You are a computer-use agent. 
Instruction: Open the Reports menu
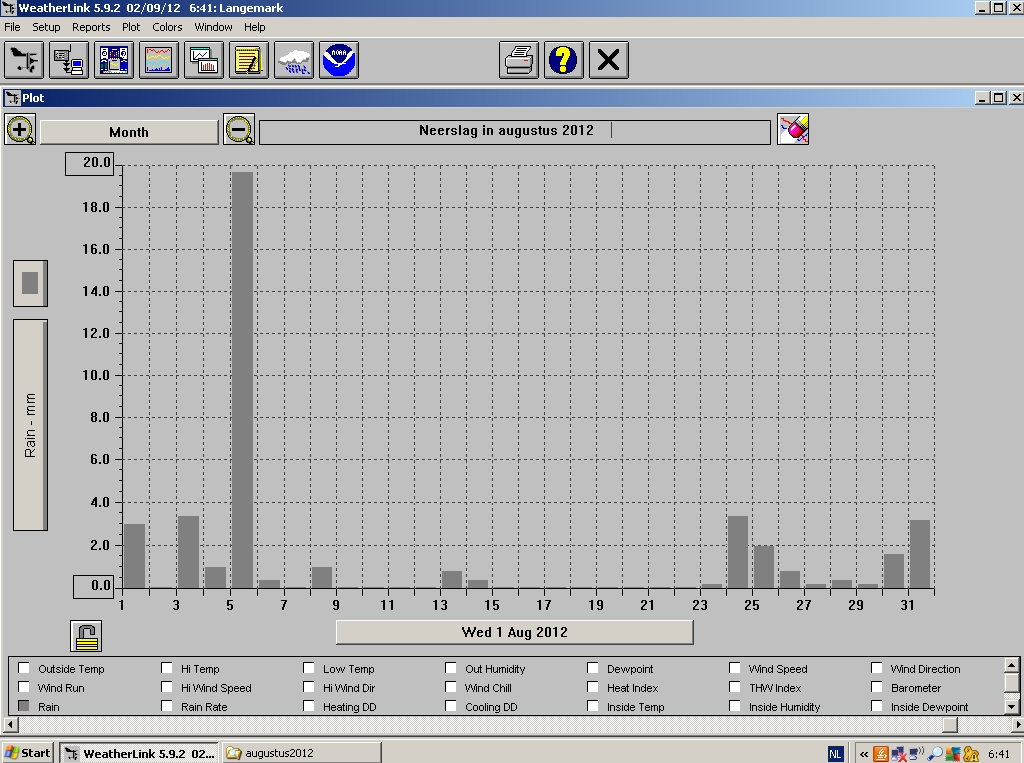click(x=91, y=27)
